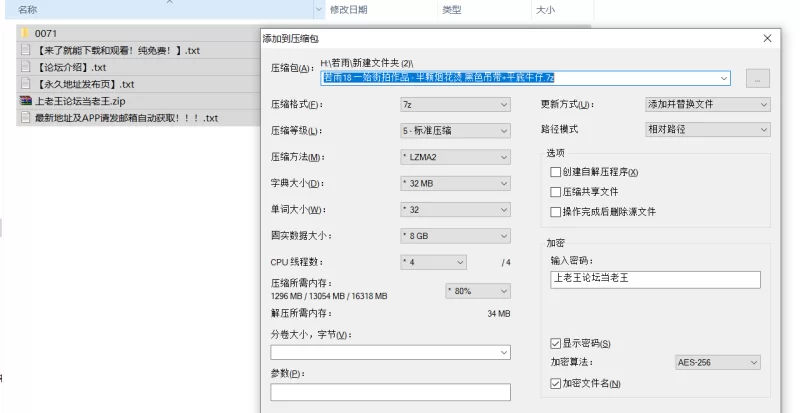800x413 pixels.
Task: Select the 上老王论坛当老王.zip archive icon
Action: coord(26,101)
